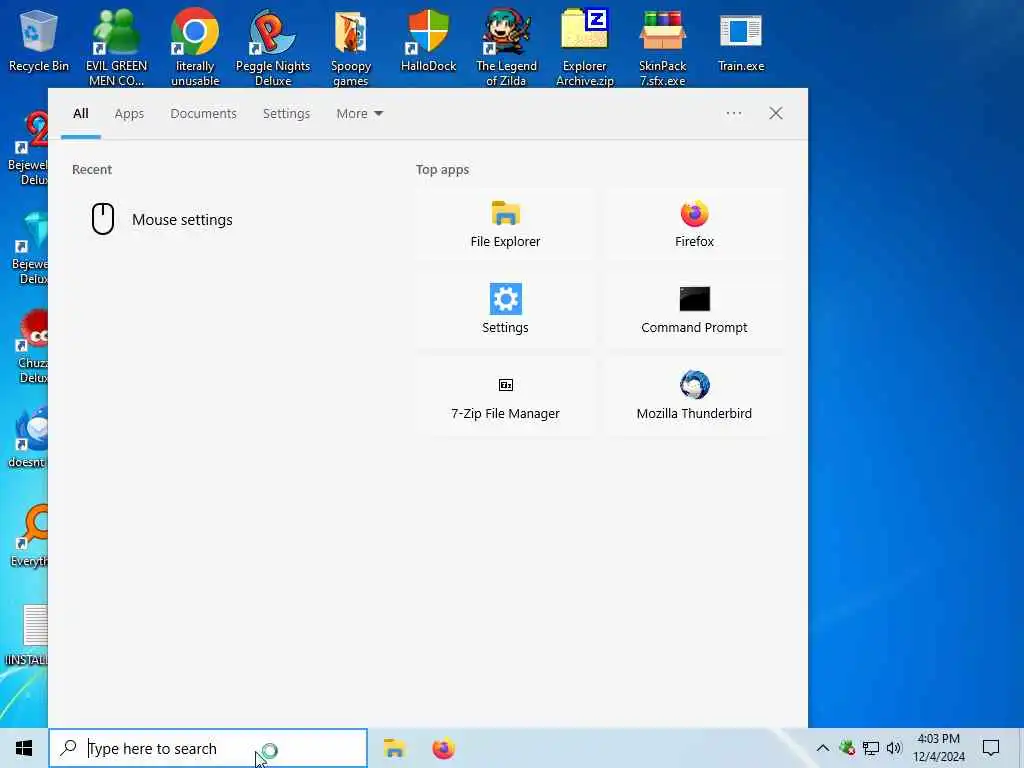The height and width of the screenshot is (768, 1024).
Task: Select the 'literally unusable' Chrome shortcut
Action: (195, 47)
